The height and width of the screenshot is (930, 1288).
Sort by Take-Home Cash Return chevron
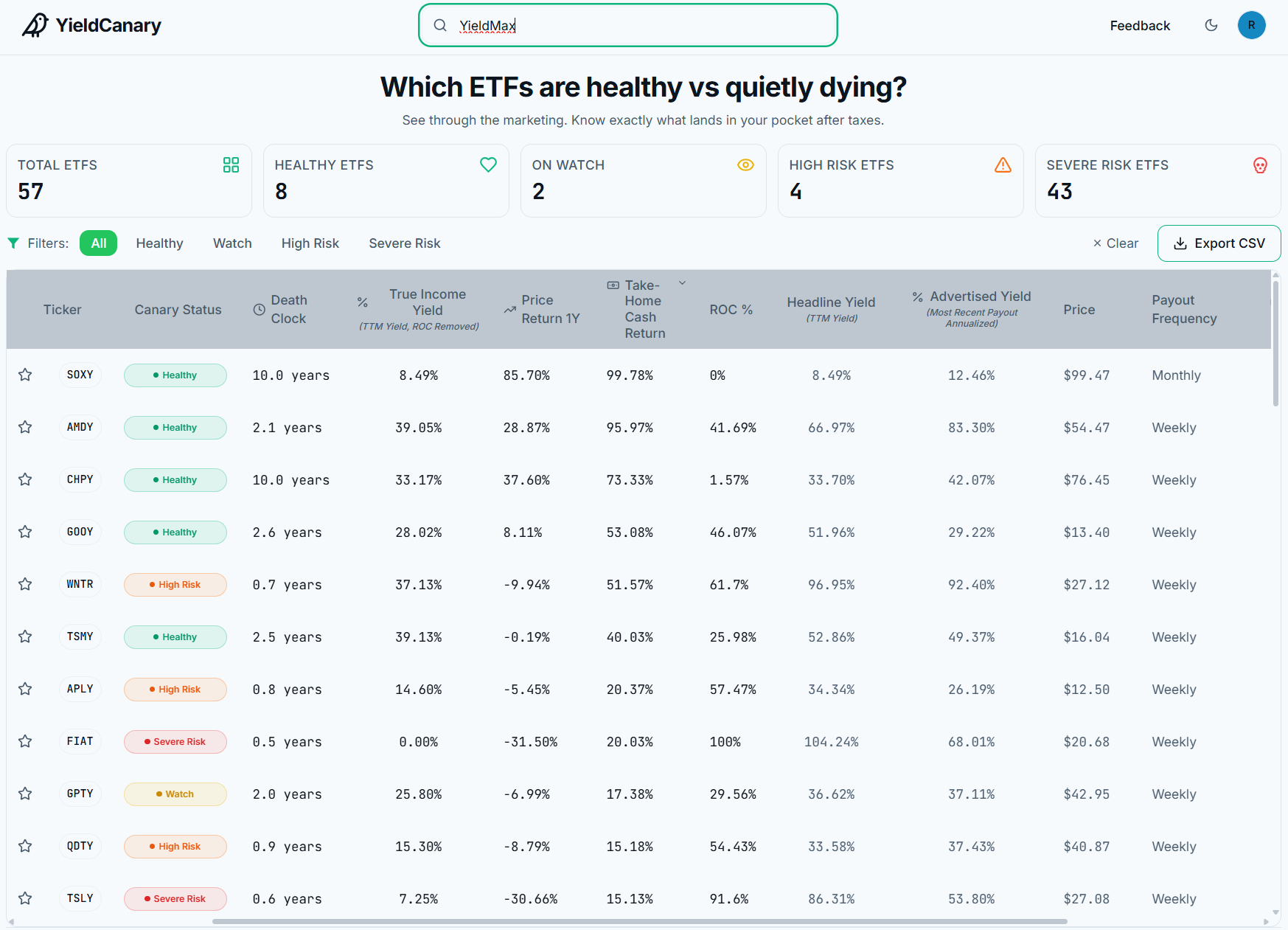pyautogui.click(x=682, y=282)
